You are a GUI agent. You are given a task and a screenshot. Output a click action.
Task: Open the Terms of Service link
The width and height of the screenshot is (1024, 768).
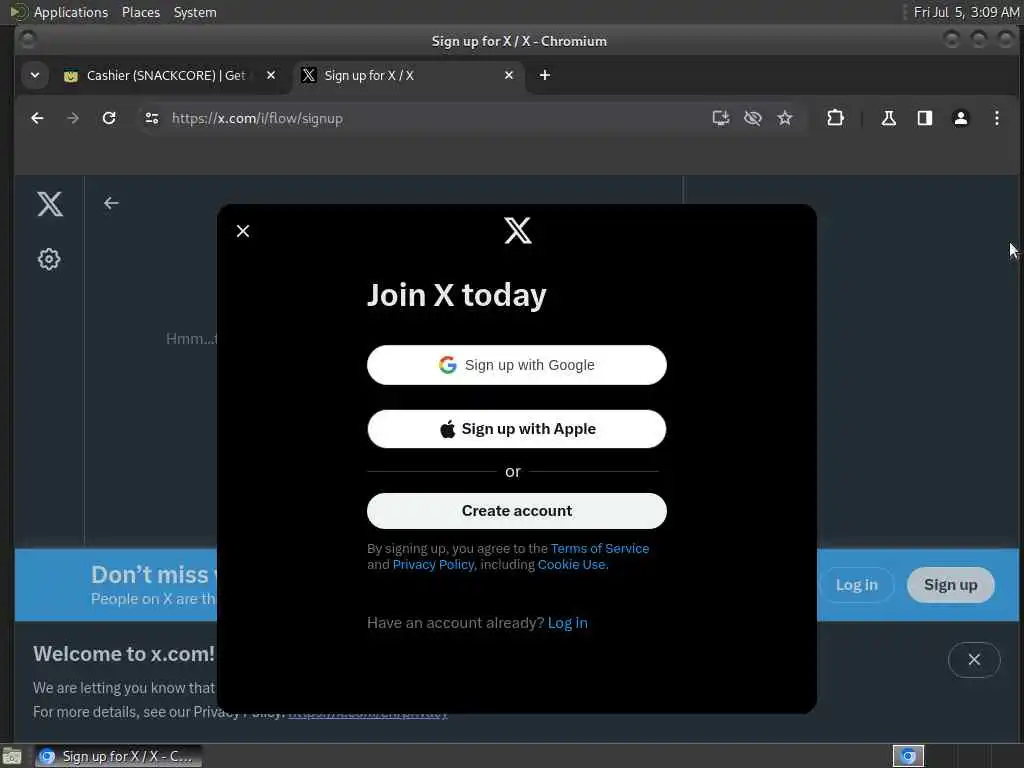(x=600, y=549)
